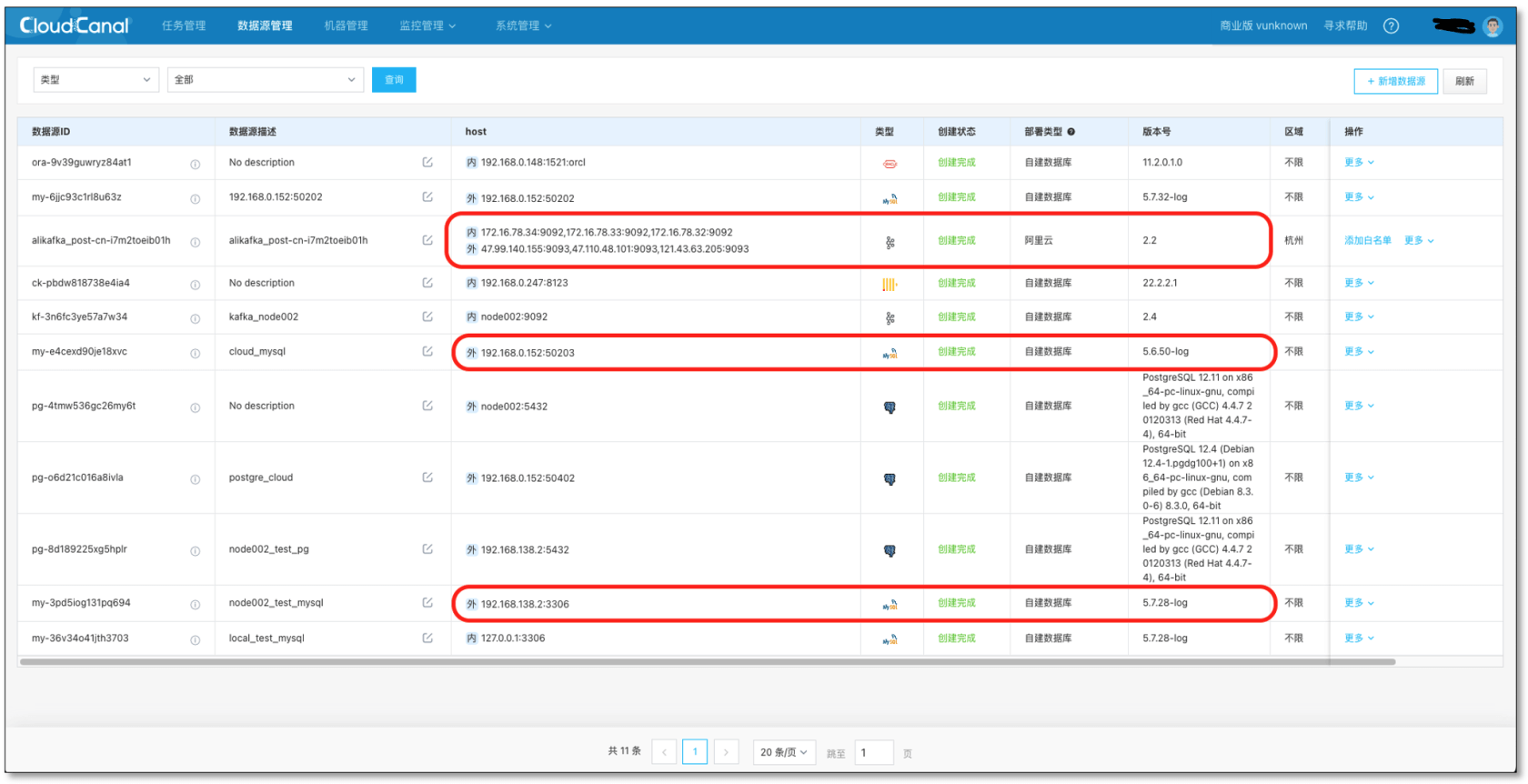1528x784 pixels.
Task: Open the 类型 filter dropdown
Action: tap(95, 80)
